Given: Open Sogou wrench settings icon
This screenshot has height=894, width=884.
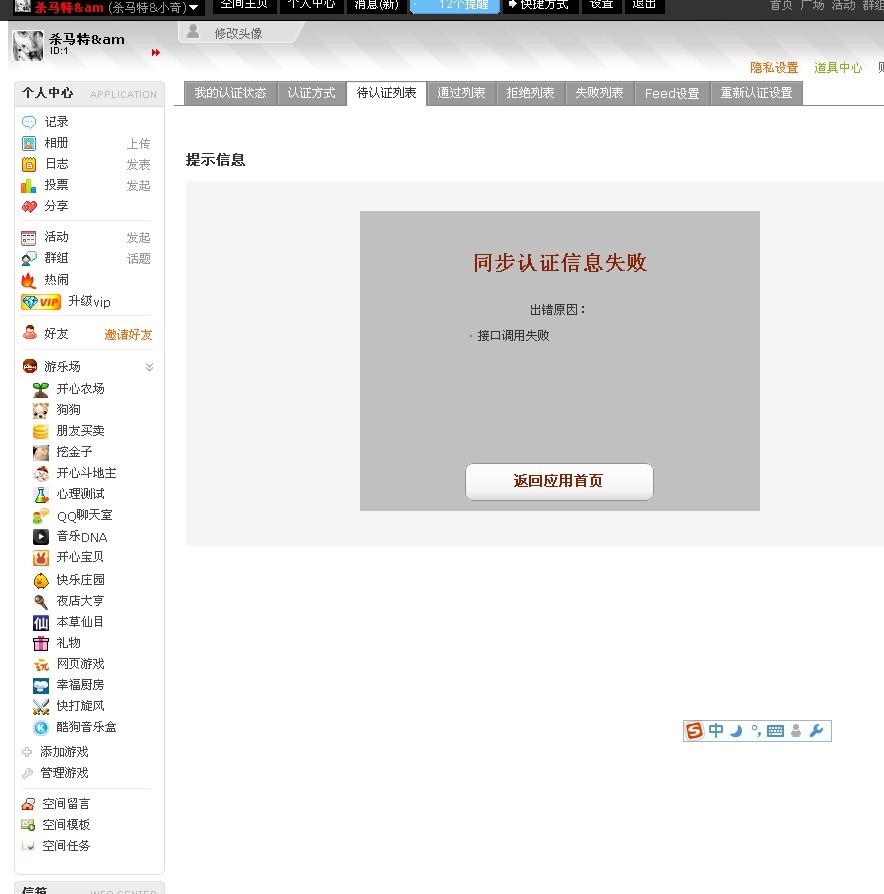Looking at the screenshot, I should point(817,731).
